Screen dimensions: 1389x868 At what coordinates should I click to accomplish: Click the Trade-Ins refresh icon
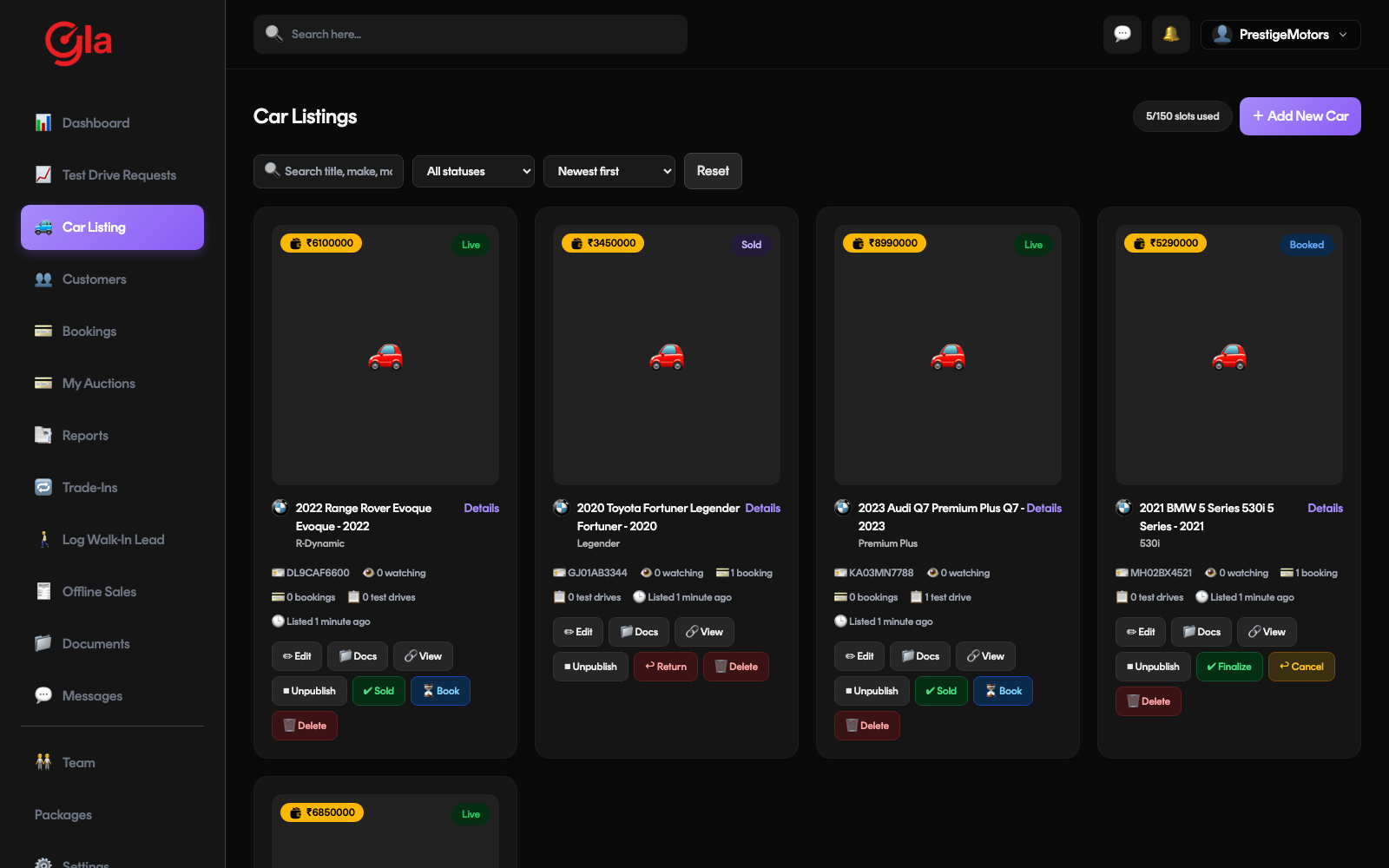[x=43, y=488]
